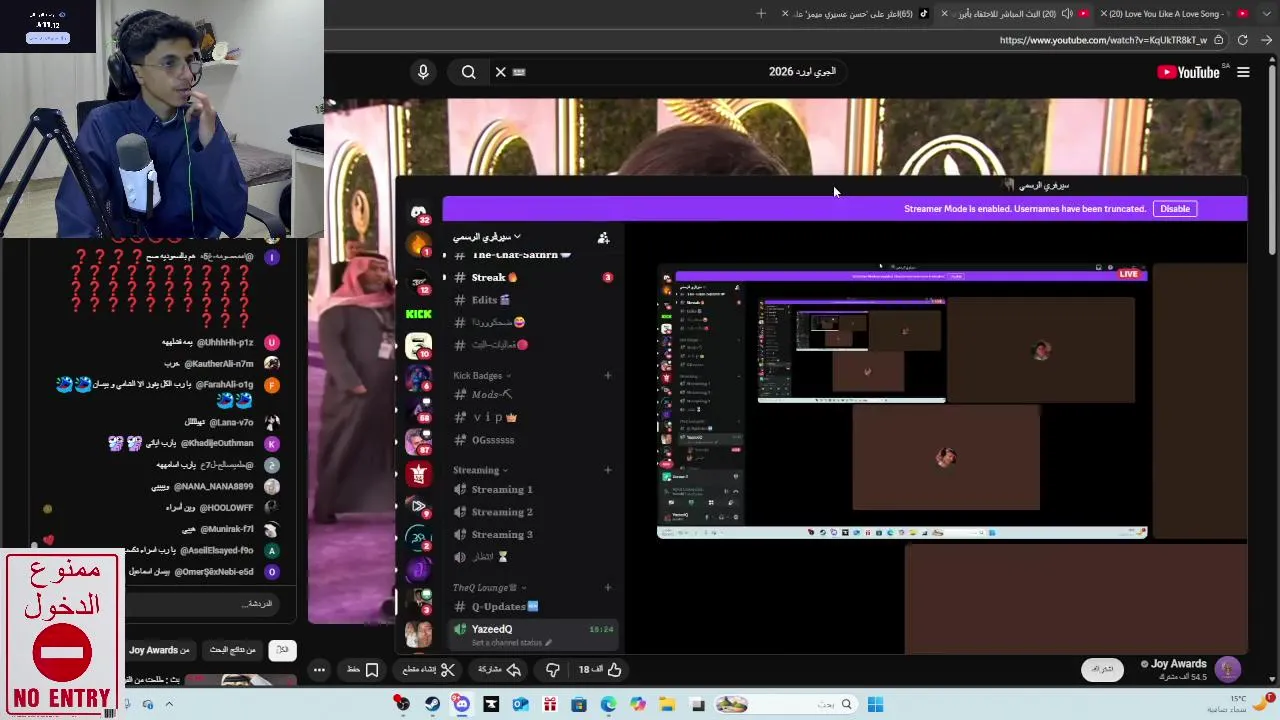
Task: Click the invite people icon in Discord
Action: [x=603, y=238]
